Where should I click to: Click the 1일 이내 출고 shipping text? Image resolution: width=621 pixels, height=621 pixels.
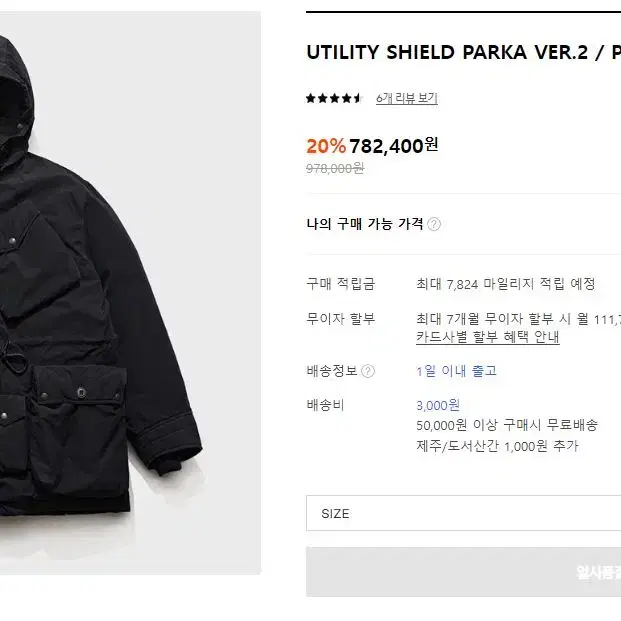click(x=456, y=371)
